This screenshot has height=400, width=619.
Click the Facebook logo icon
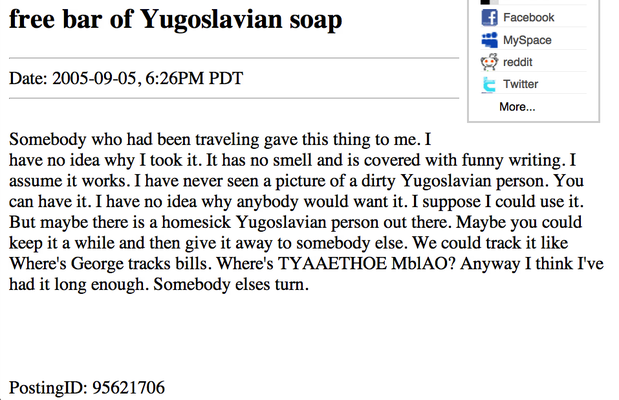[x=490, y=18]
